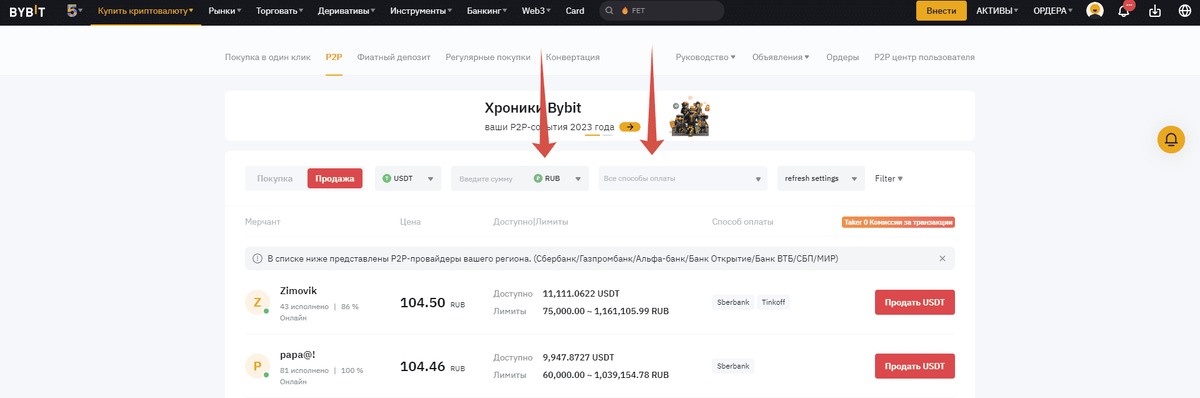Click Продать USDT for Zimovik
The width and height of the screenshot is (1200, 398).
click(915, 302)
